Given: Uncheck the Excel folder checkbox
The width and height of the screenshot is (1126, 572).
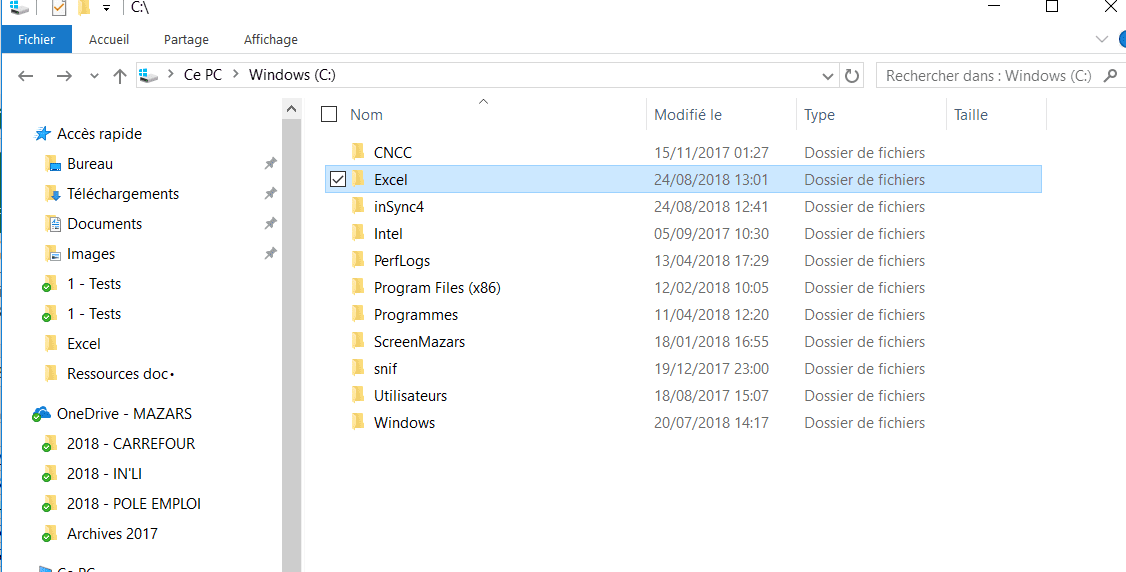Looking at the screenshot, I should pyautogui.click(x=337, y=180).
